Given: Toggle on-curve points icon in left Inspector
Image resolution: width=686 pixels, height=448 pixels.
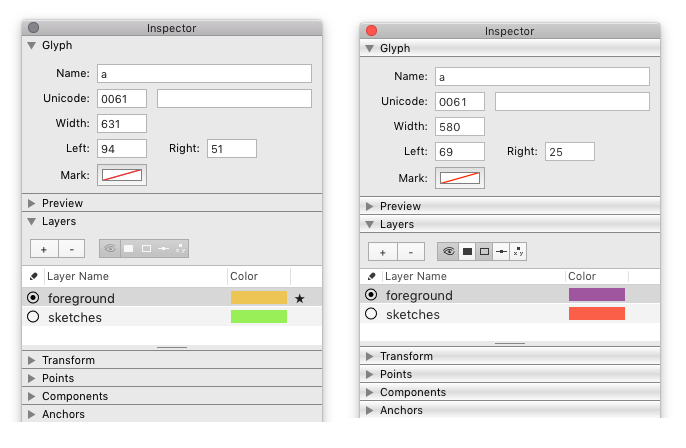Looking at the screenshot, I should point(163,248).
